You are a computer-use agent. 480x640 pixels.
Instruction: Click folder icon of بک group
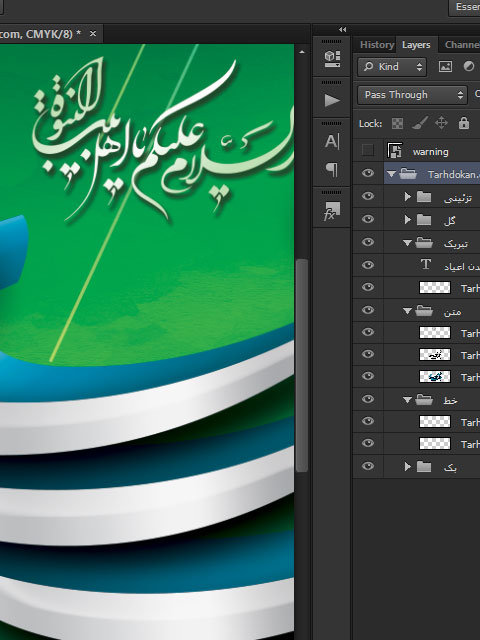pos(424,467)
